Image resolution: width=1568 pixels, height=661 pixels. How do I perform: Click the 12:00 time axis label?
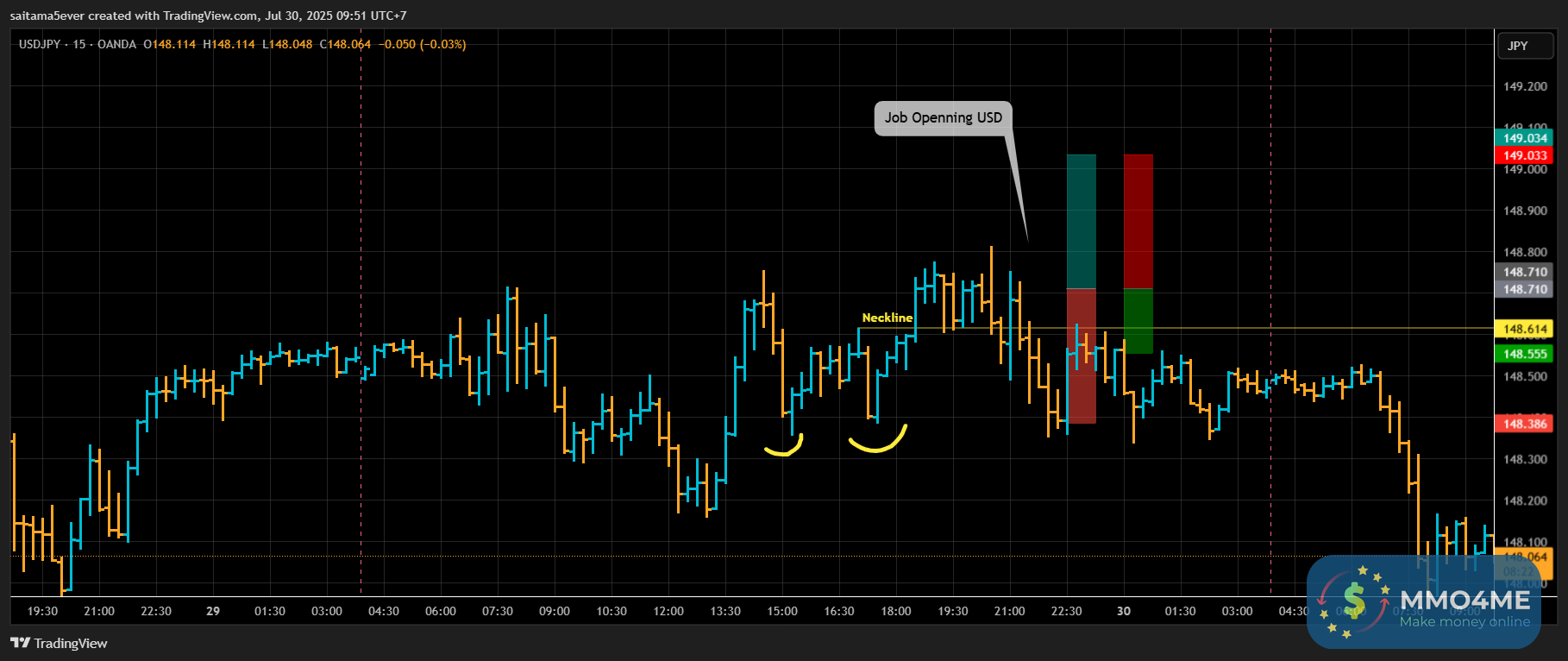(x=668, y=611)
